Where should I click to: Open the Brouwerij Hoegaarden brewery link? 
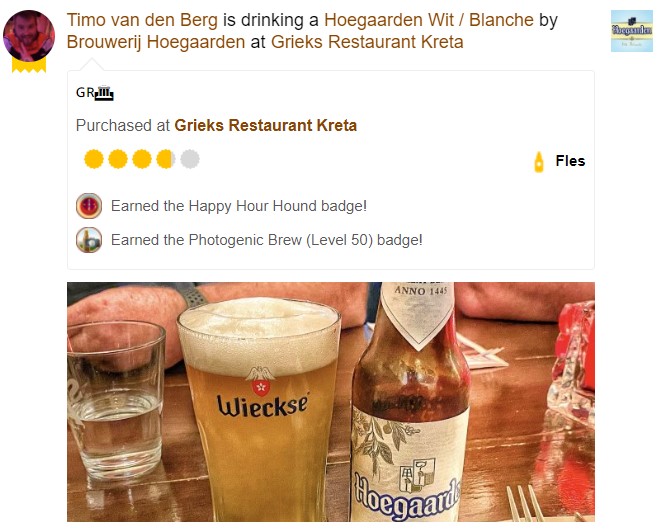[x=156, y=42]
